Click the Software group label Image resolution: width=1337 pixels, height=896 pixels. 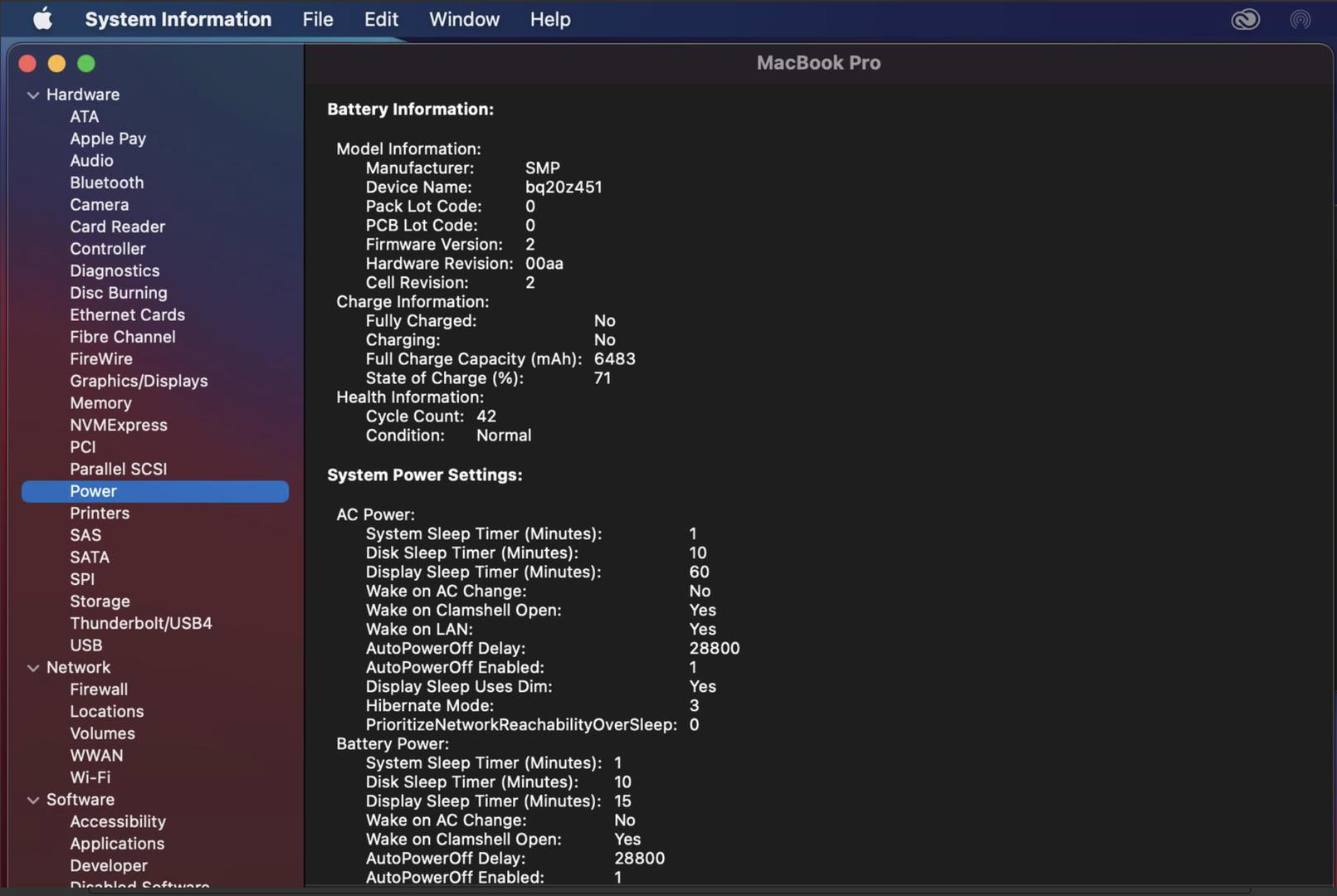pyautogui.click(x=81, y=800)
